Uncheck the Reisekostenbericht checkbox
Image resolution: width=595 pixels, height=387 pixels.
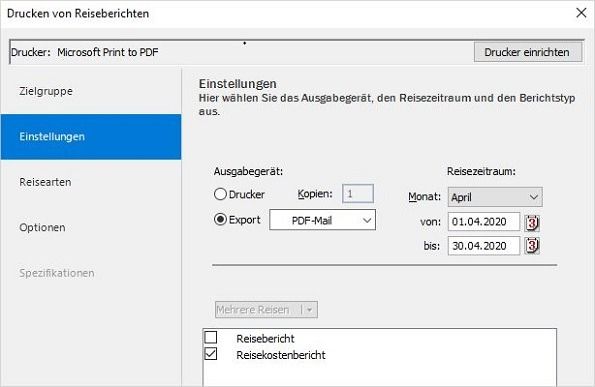[211, 354]
